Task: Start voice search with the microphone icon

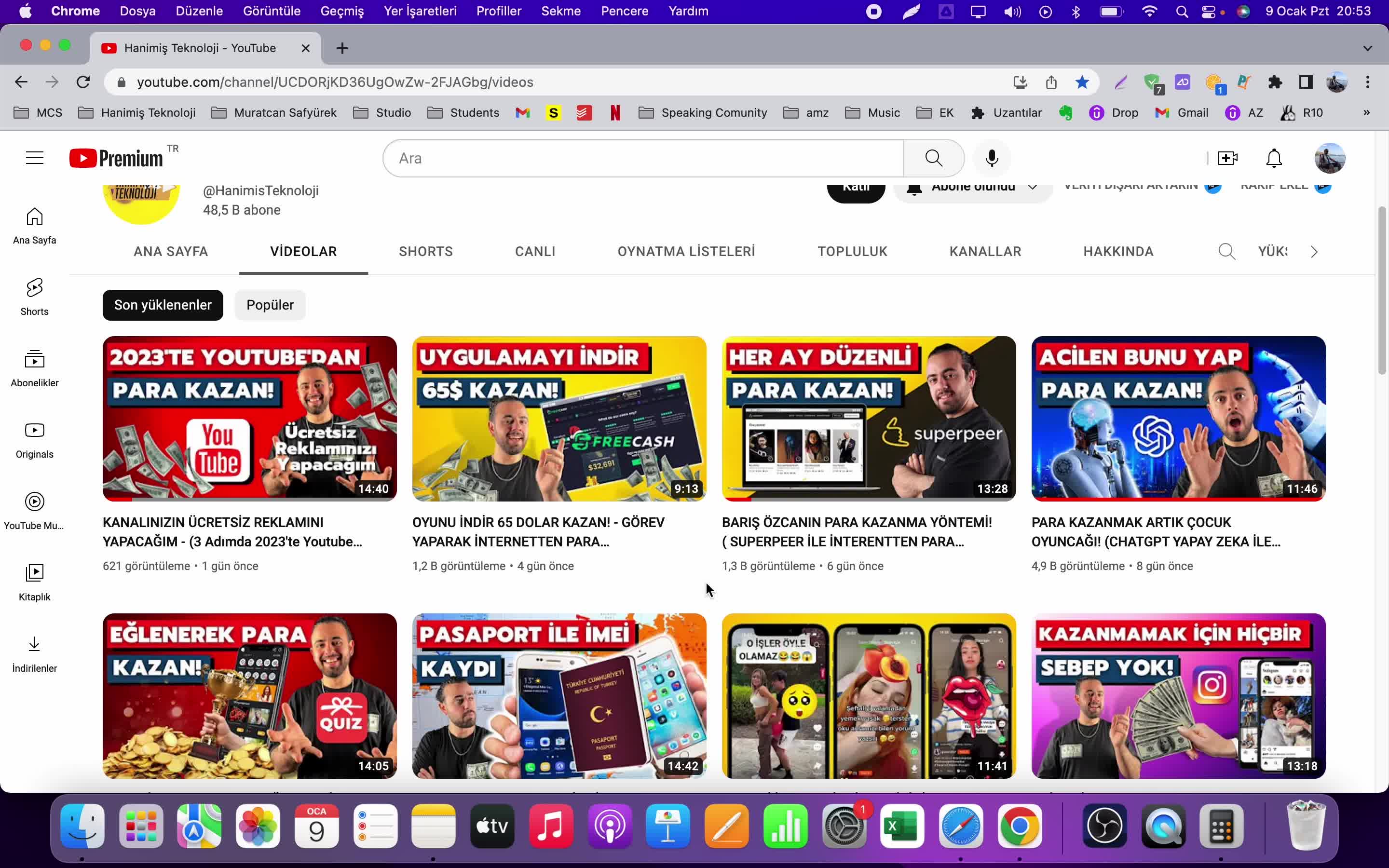Action: (x=992, y=158)
